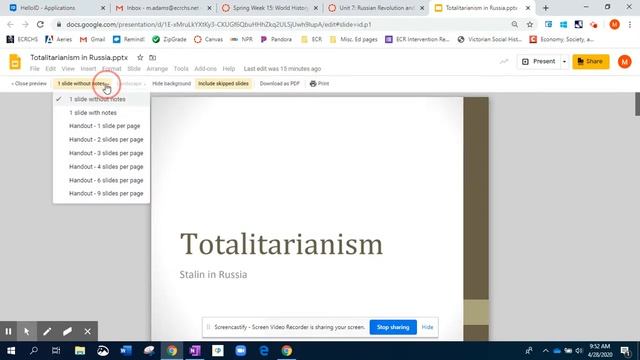Open the Arrange menu
640x360 pixels.
point(157,69)
